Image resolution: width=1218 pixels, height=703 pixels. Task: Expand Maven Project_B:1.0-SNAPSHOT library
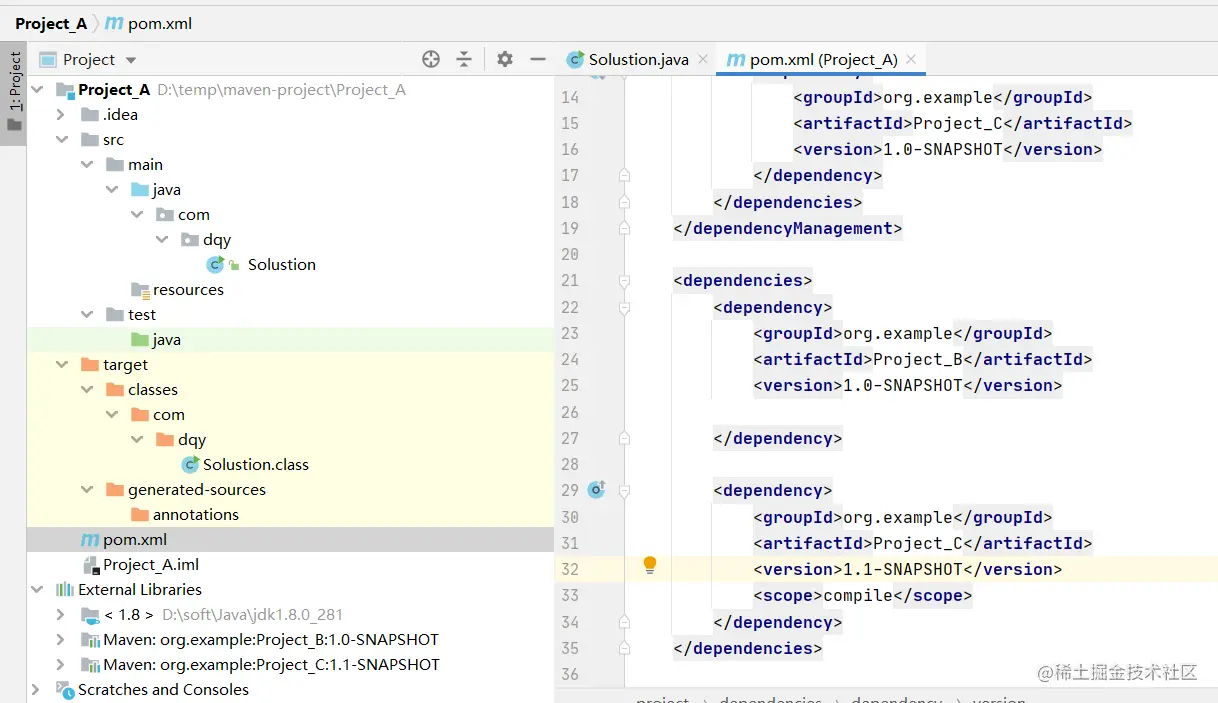click(61, 639)
